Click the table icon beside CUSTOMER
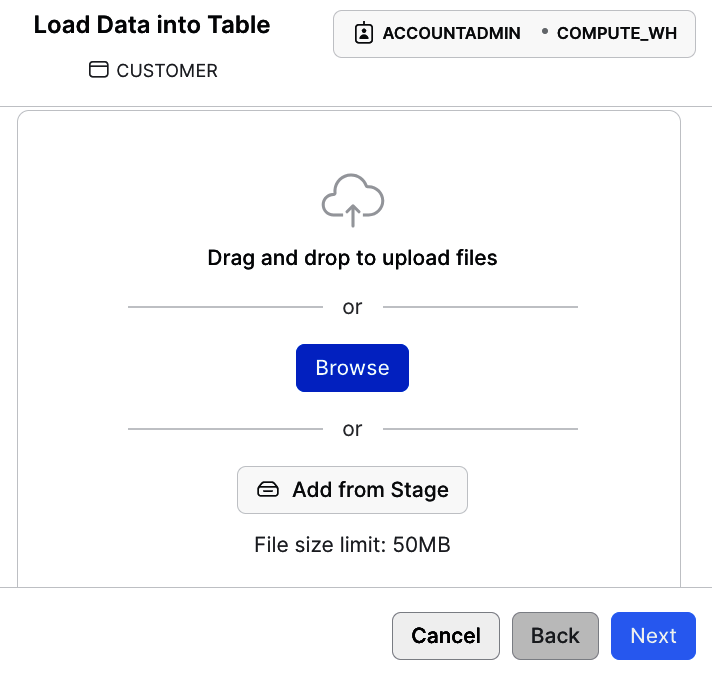Screen dimensions: 712x678 coord(98,70)
